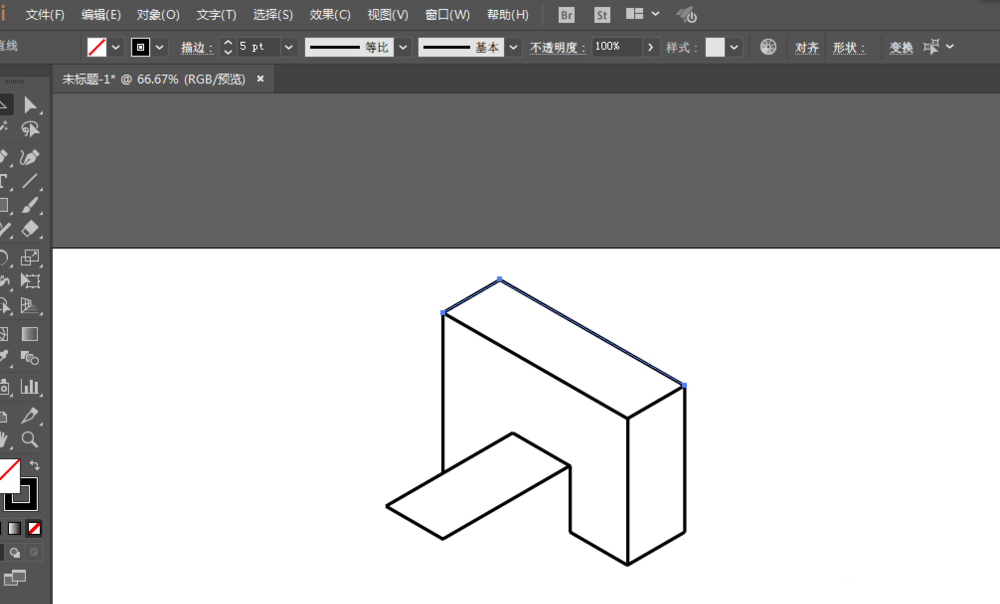Select the Paintbrush tool
Viewport: 1000px width, 604px height.
coord(29,205)
